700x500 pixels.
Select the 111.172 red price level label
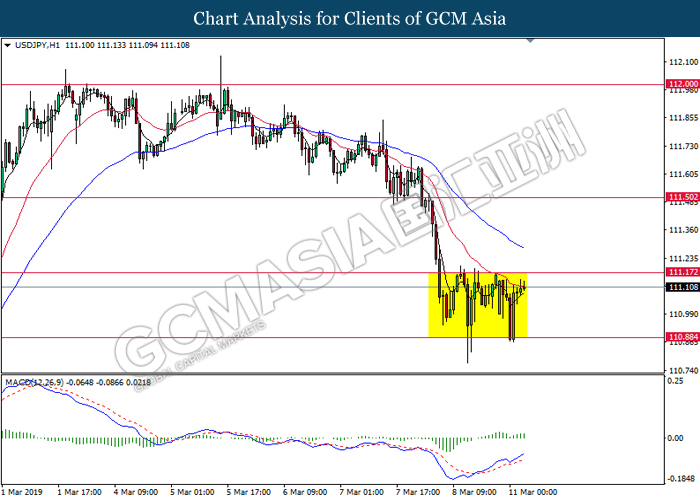tap(682, 272)
